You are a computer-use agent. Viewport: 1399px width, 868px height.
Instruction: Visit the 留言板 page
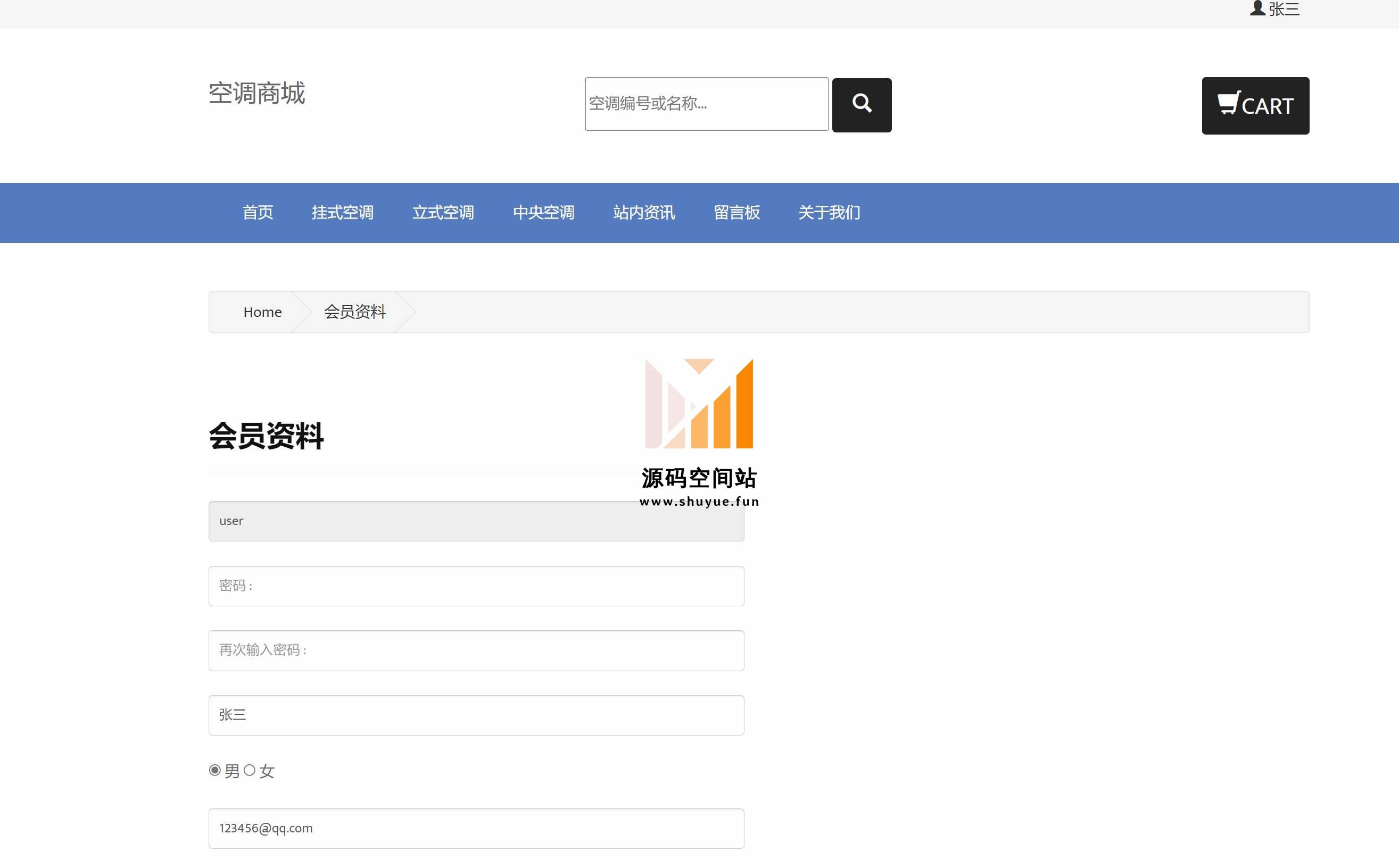[736, 212]
